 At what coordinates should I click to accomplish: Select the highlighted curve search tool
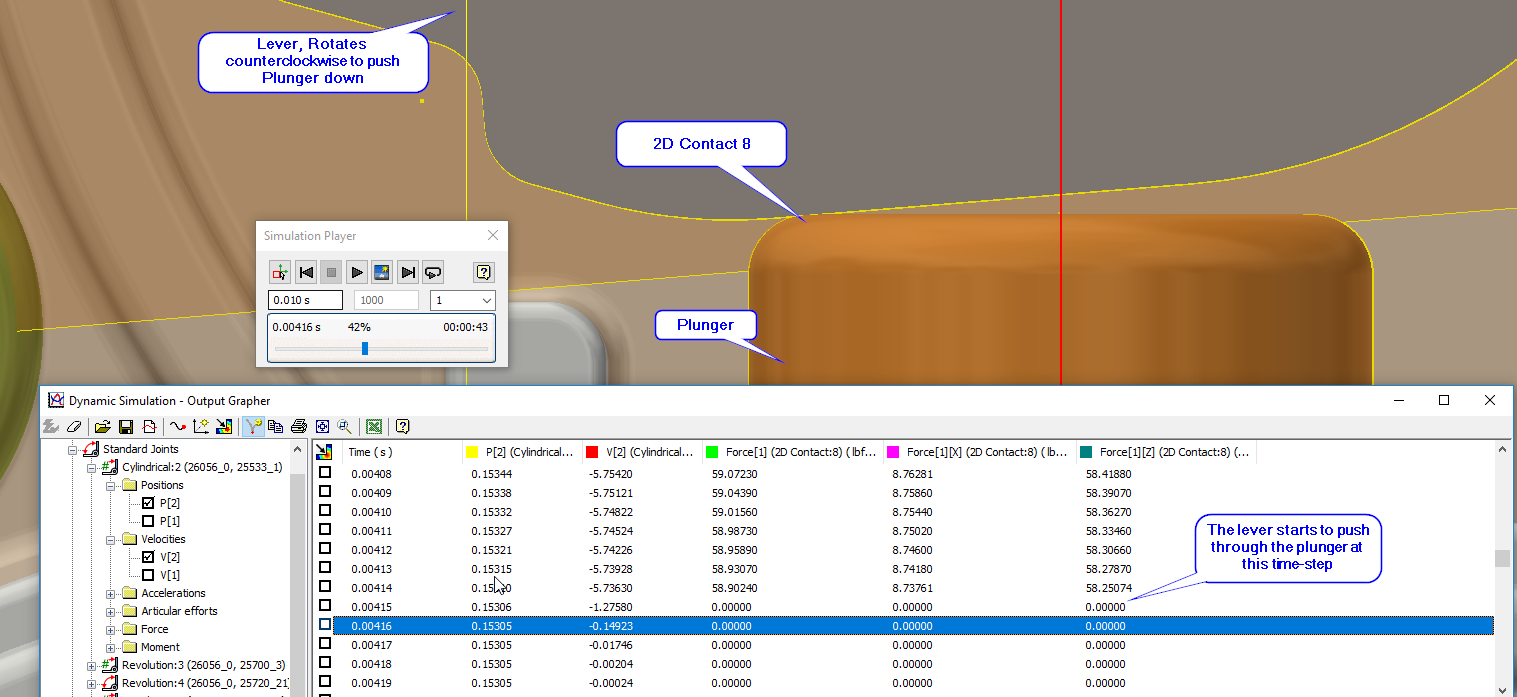click(x=253, y=426)
